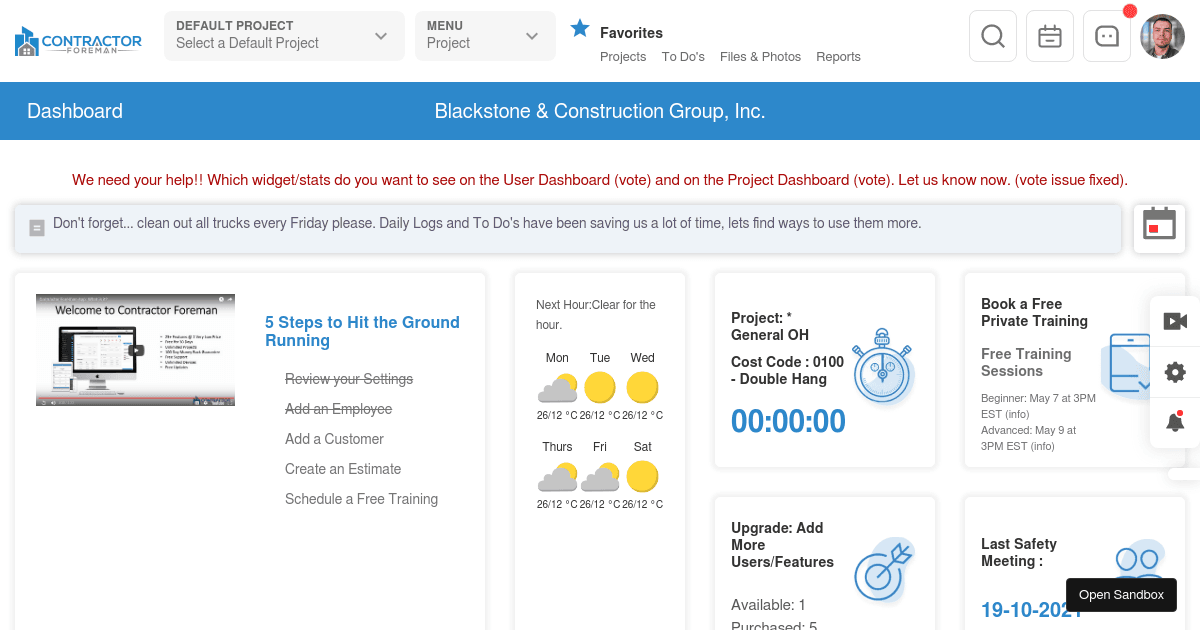
Task: Open the calendar icon in header
Action: pos(1049,37)
